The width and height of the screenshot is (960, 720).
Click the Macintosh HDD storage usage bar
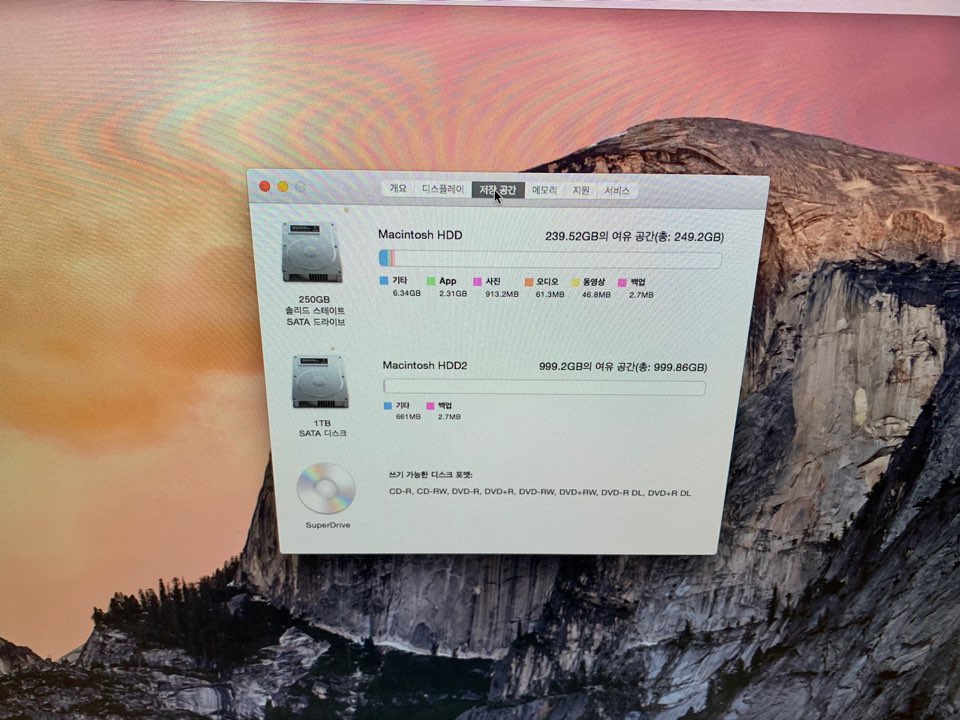click(549, 260)
